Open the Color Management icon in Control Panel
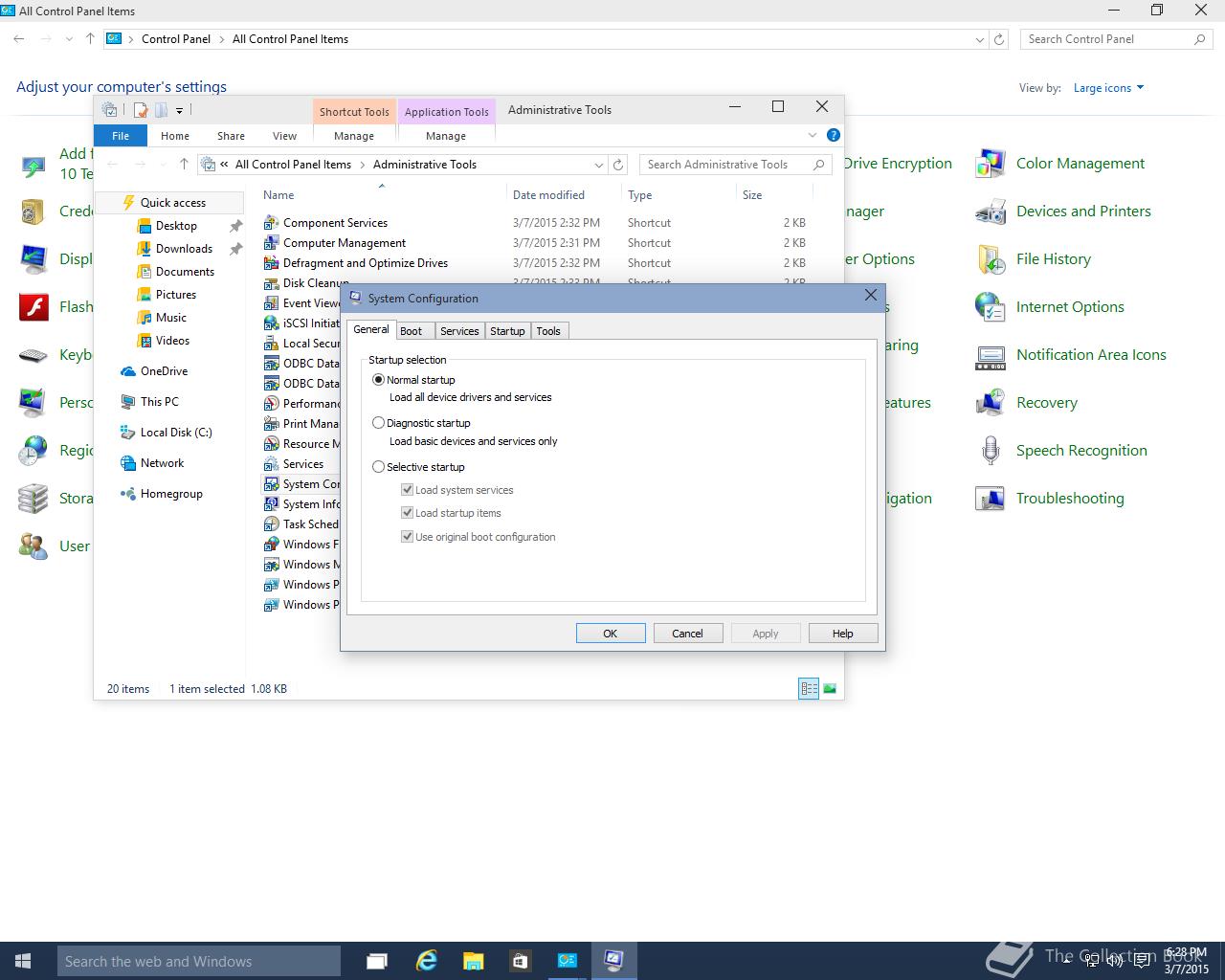This screenshot has height=980, width=1225. (x=990, y=164)
